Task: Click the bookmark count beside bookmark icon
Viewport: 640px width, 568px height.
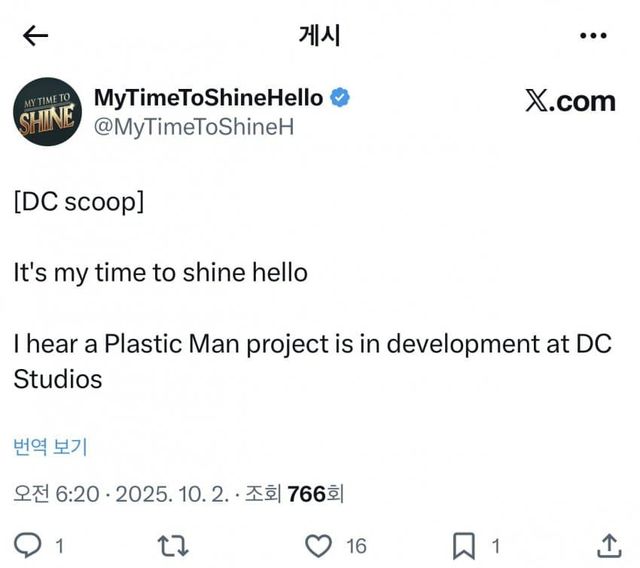Action: point(495,546)
